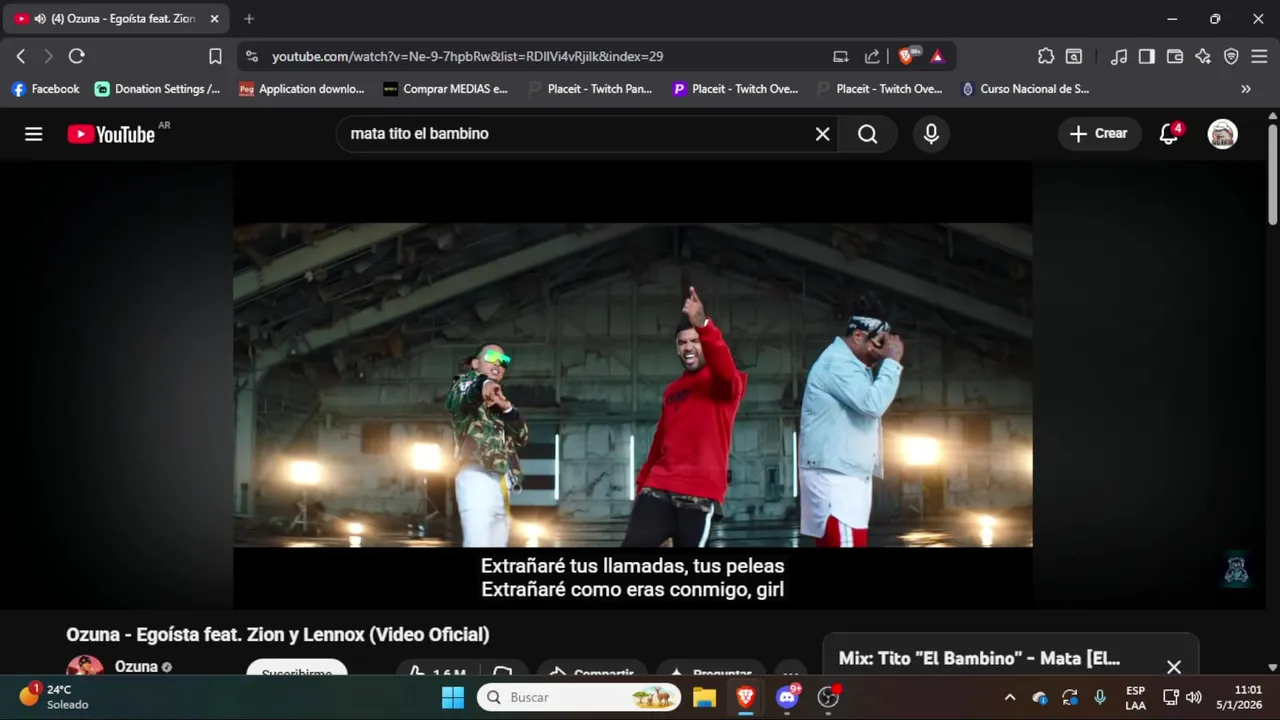Open Brave Shields lion icon
This screenshot has height=720, width=1280.
pyautogui.click(x=908, y=56)
